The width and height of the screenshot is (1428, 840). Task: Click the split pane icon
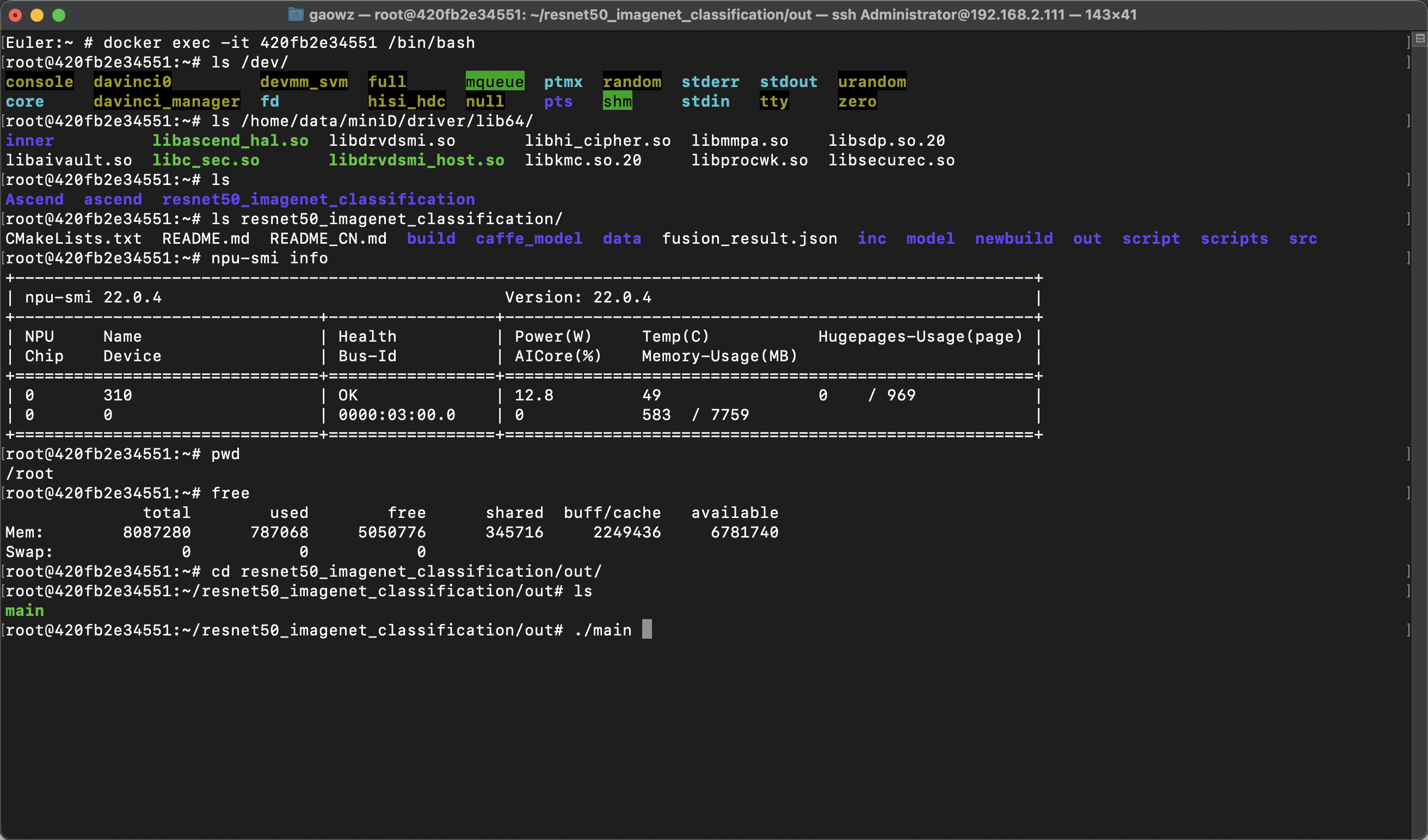pyautogui.click(x=1419, y=39)
